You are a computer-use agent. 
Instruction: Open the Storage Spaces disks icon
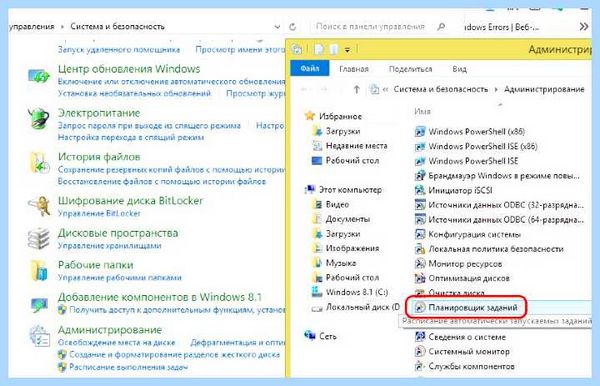39,238
